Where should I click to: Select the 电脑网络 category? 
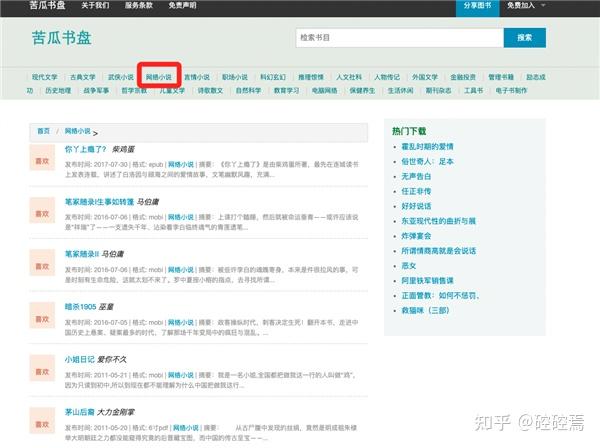(324, 91)
